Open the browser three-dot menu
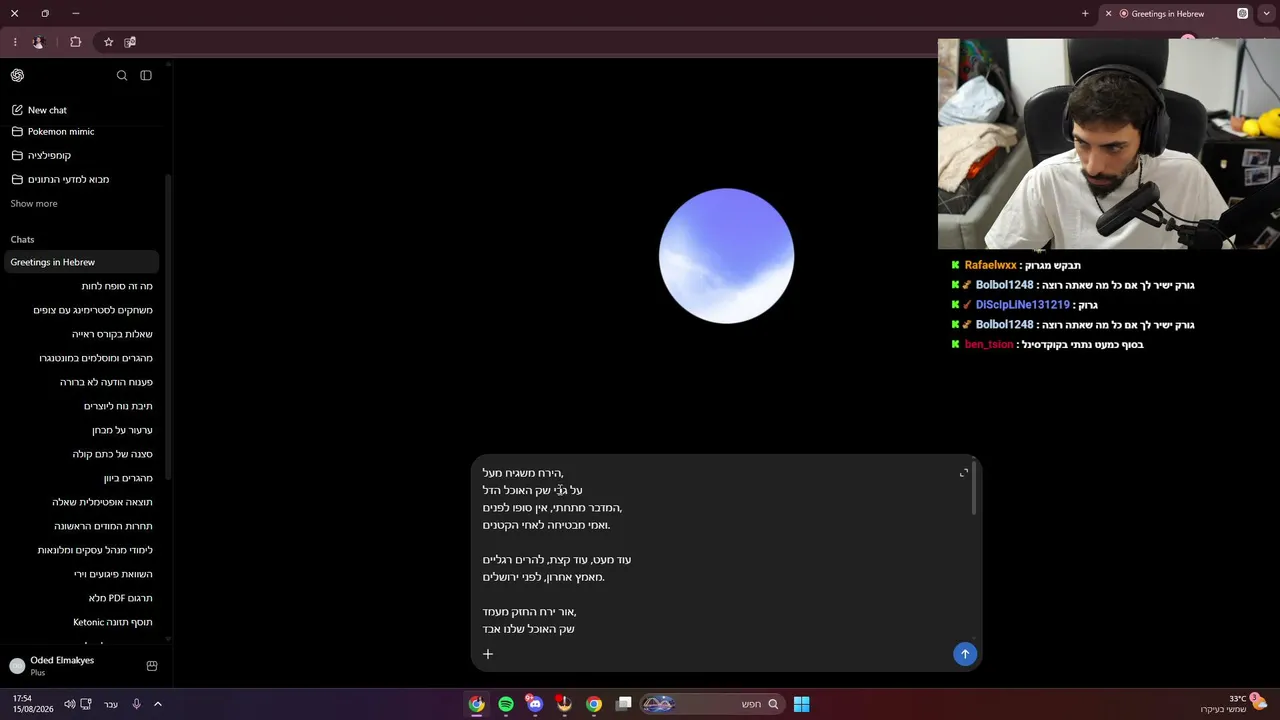The height and width of the screenshot is (720, 1280). point(15,42)
